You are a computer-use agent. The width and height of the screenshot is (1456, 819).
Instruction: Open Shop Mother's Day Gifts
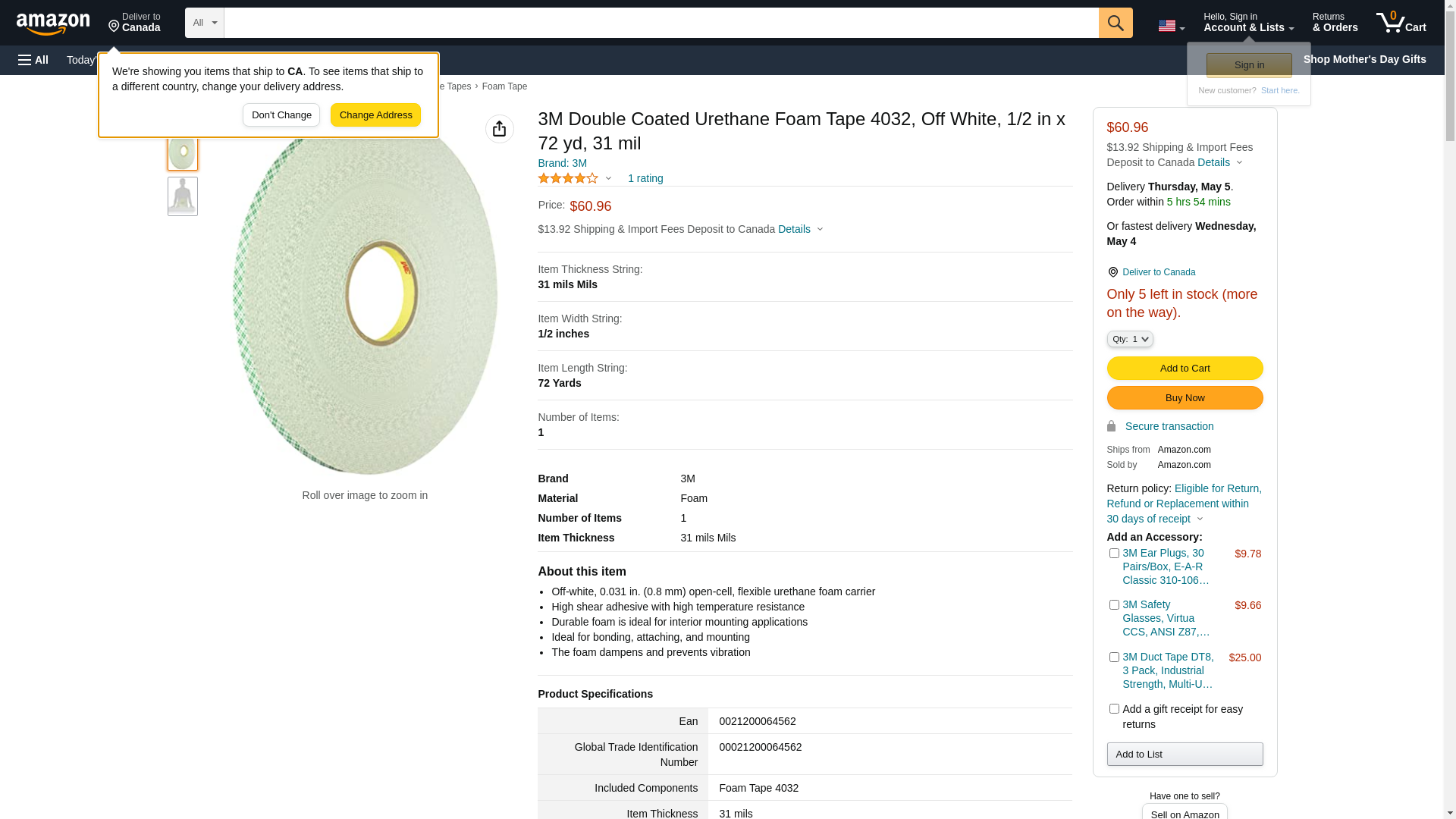[1363, 59]
